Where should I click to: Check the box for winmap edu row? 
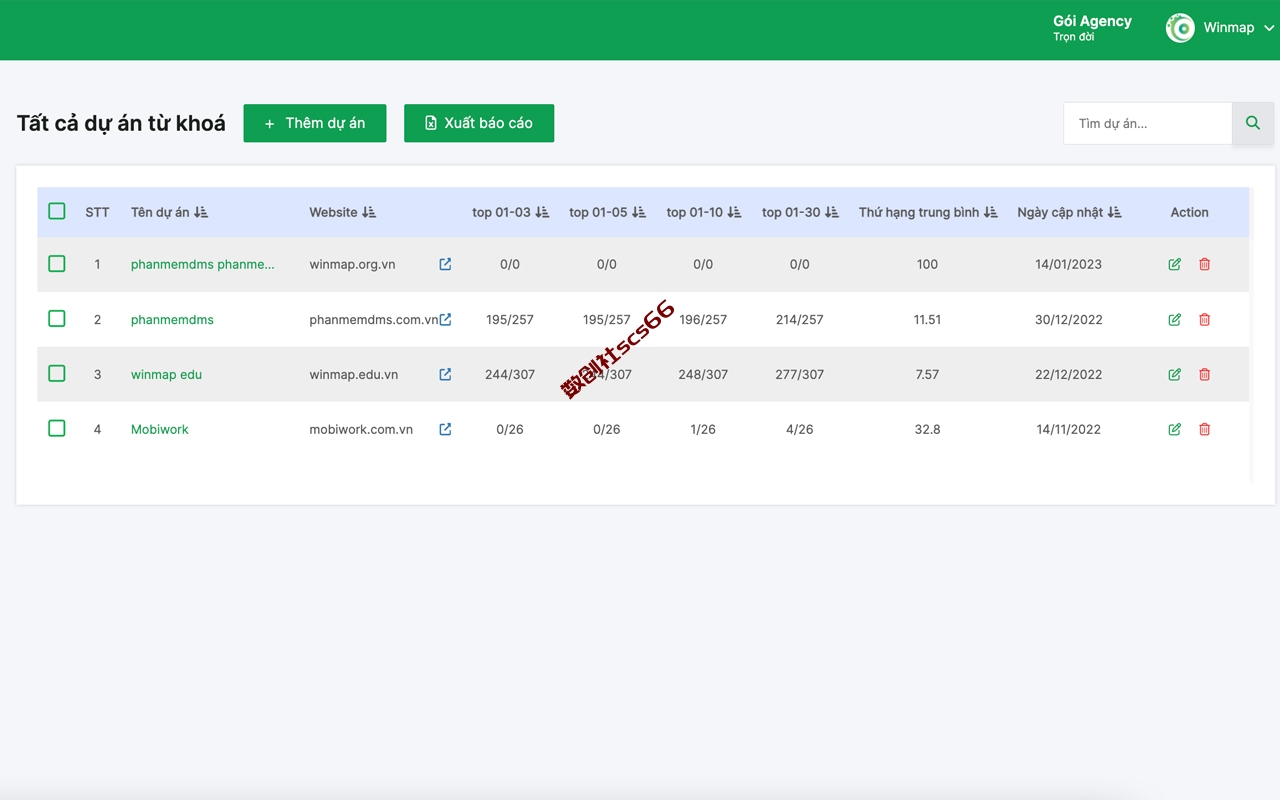tap(57, 374)
